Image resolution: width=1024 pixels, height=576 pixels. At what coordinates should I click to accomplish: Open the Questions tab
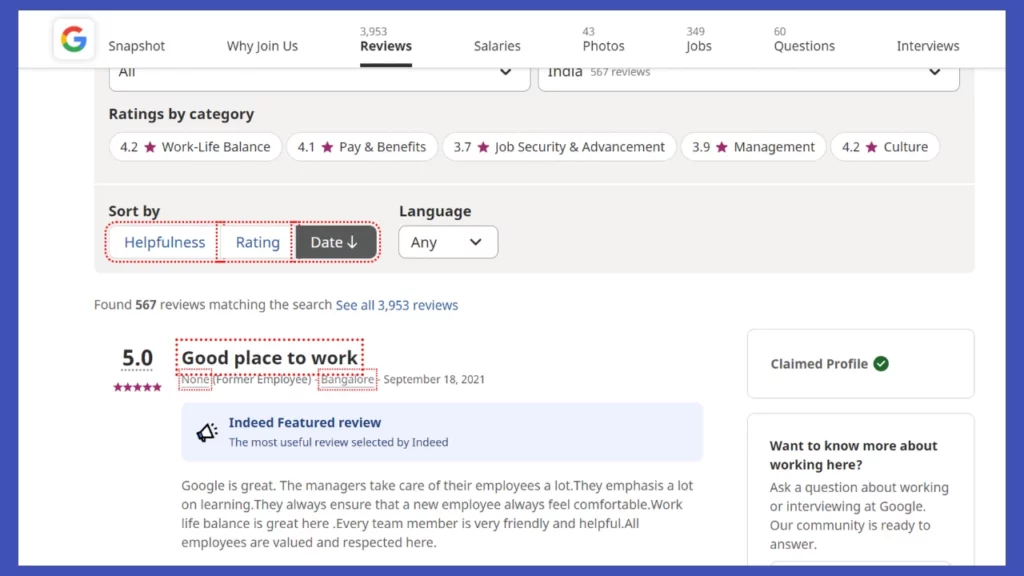pyautogui.click(x=804, y=40)
